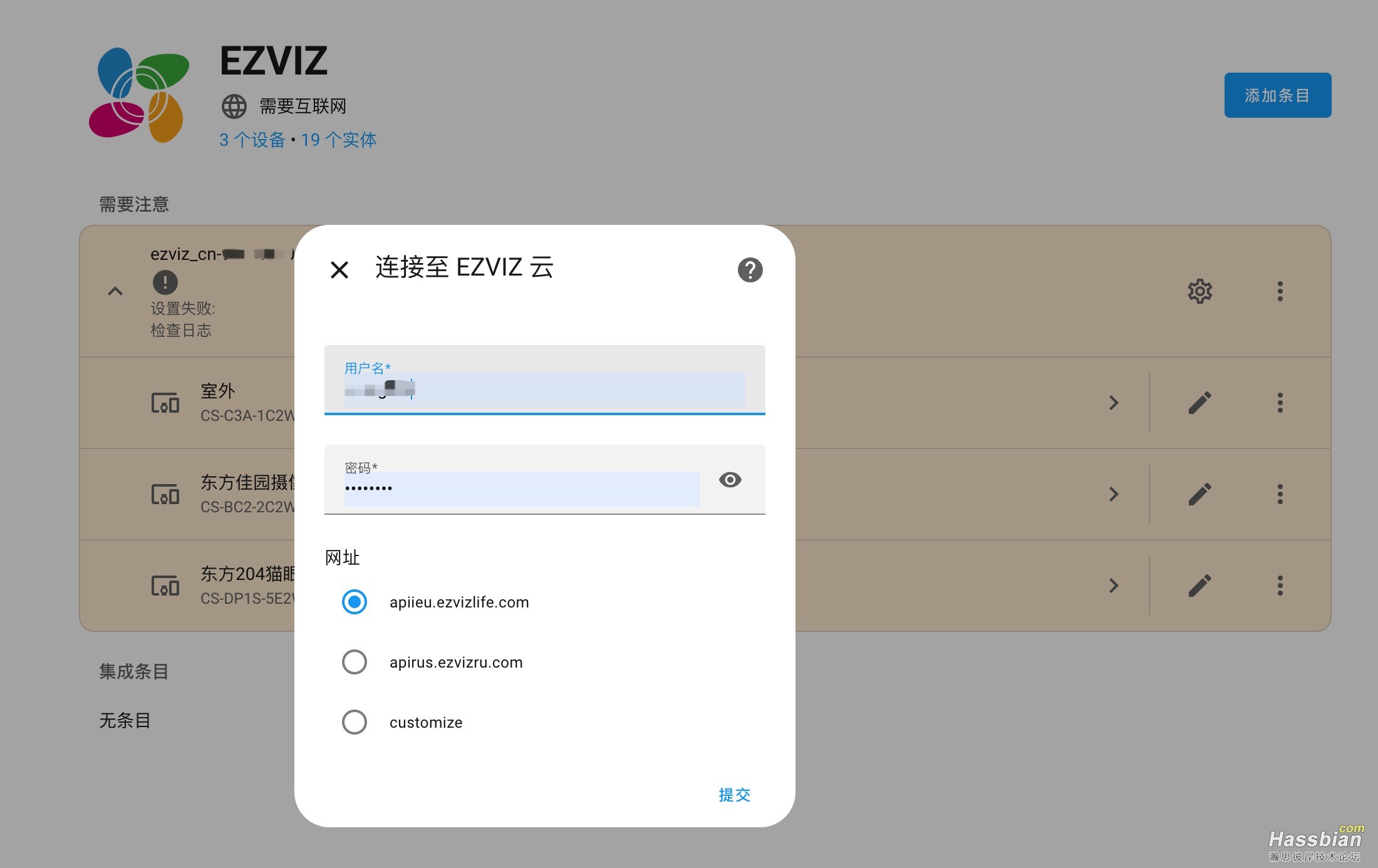The height and width of the screenshot is (868, 1378).
Task: Click the device icon beside 室外
Action: (165, 403)
